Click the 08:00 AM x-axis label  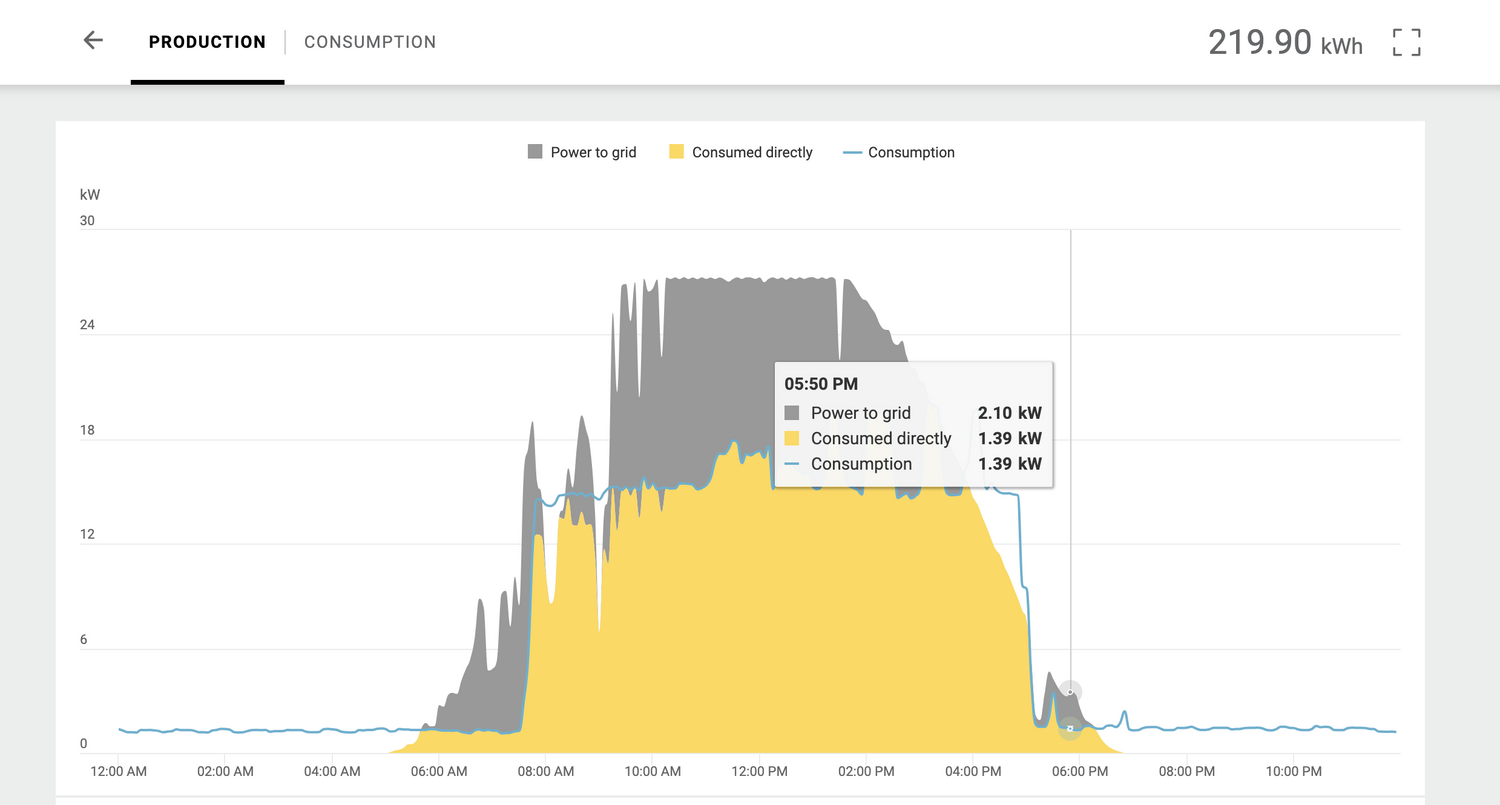click(546, 772)
